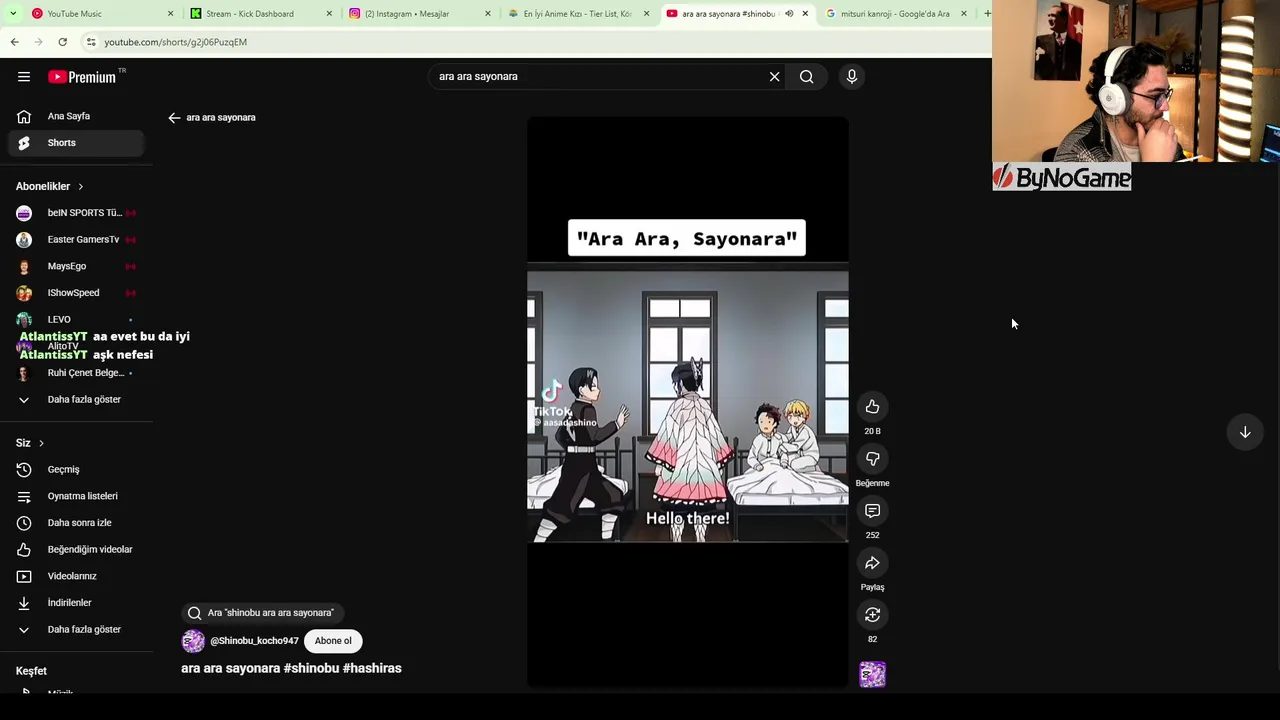Click the site info icon in address bar
Screen dimensions: 1280x720
[x=91, y=42]
